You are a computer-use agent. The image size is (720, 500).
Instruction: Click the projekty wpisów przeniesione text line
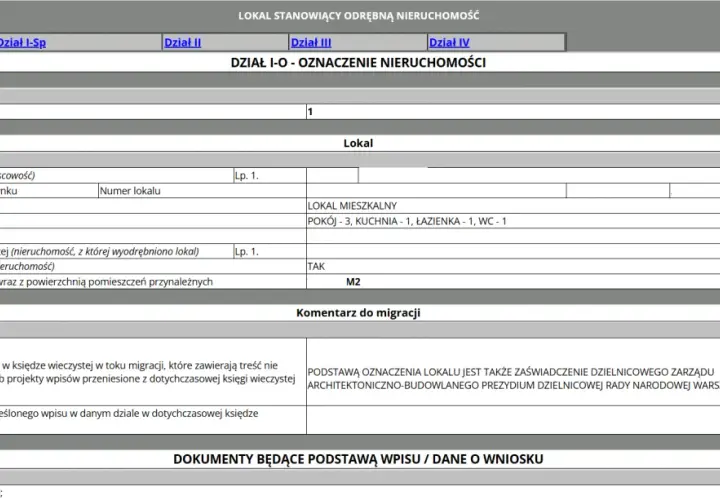[147, 379]
